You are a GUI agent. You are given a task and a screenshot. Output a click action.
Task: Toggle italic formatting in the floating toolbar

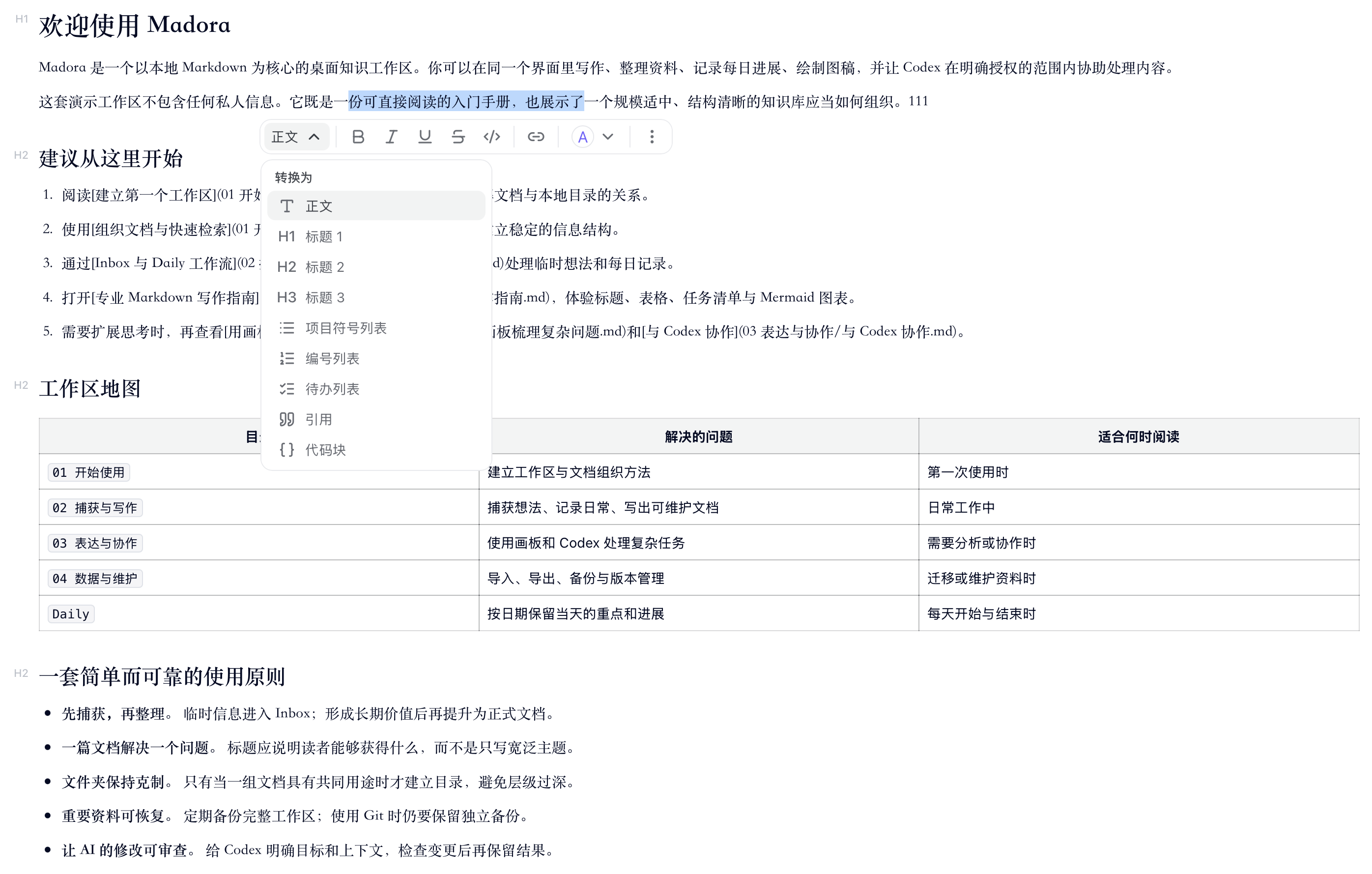(392, 137)
